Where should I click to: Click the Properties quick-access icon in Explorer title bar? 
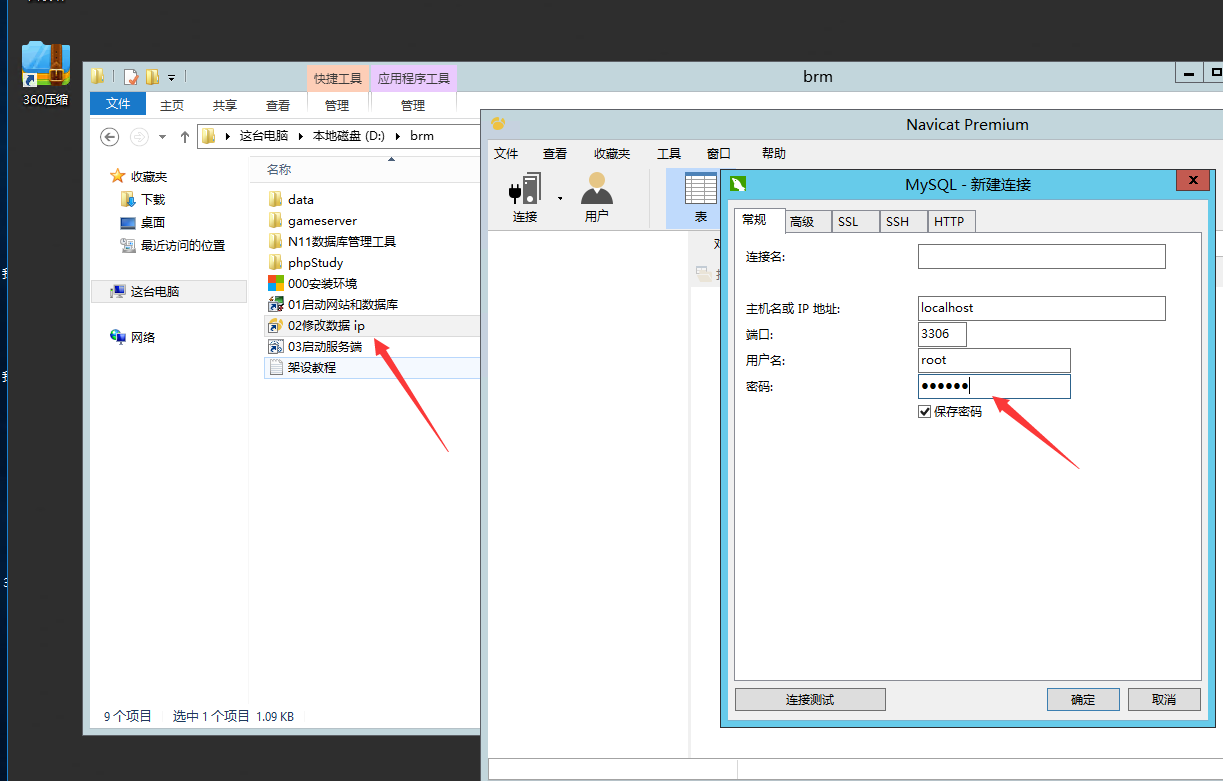pos(131,76)
